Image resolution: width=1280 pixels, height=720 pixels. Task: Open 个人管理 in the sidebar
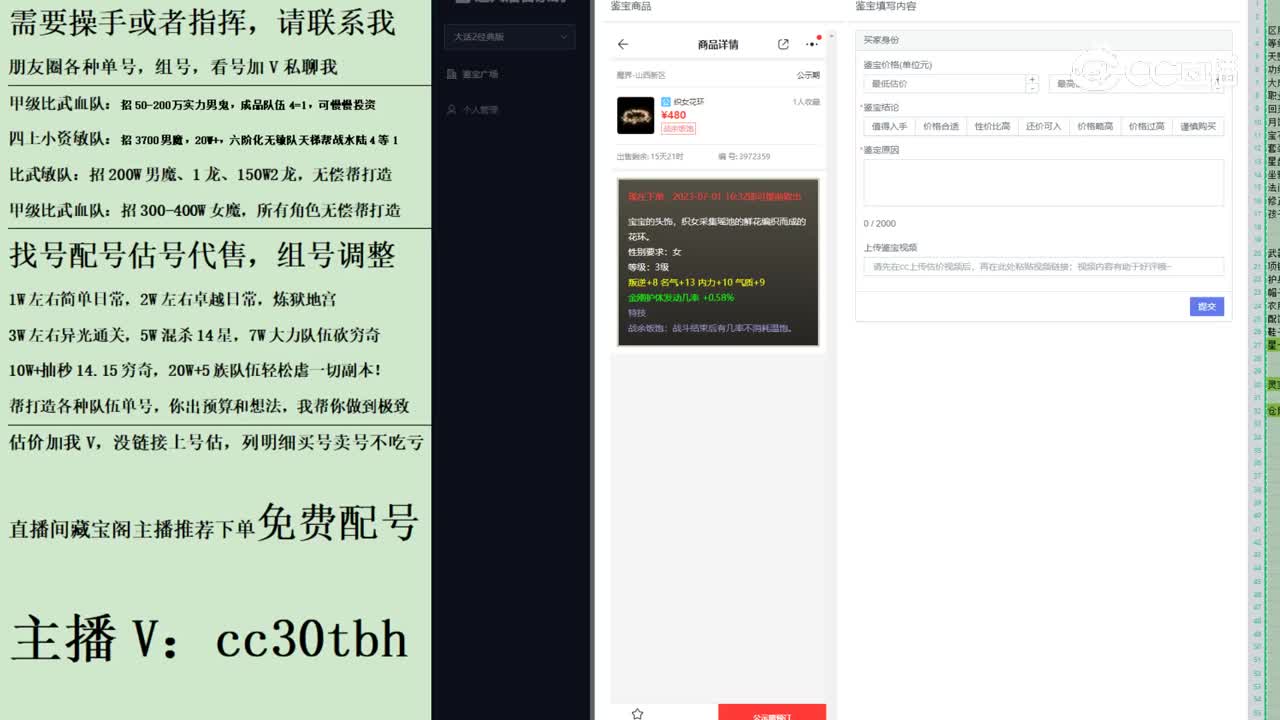pyautogui.click(x=480, y=110)
